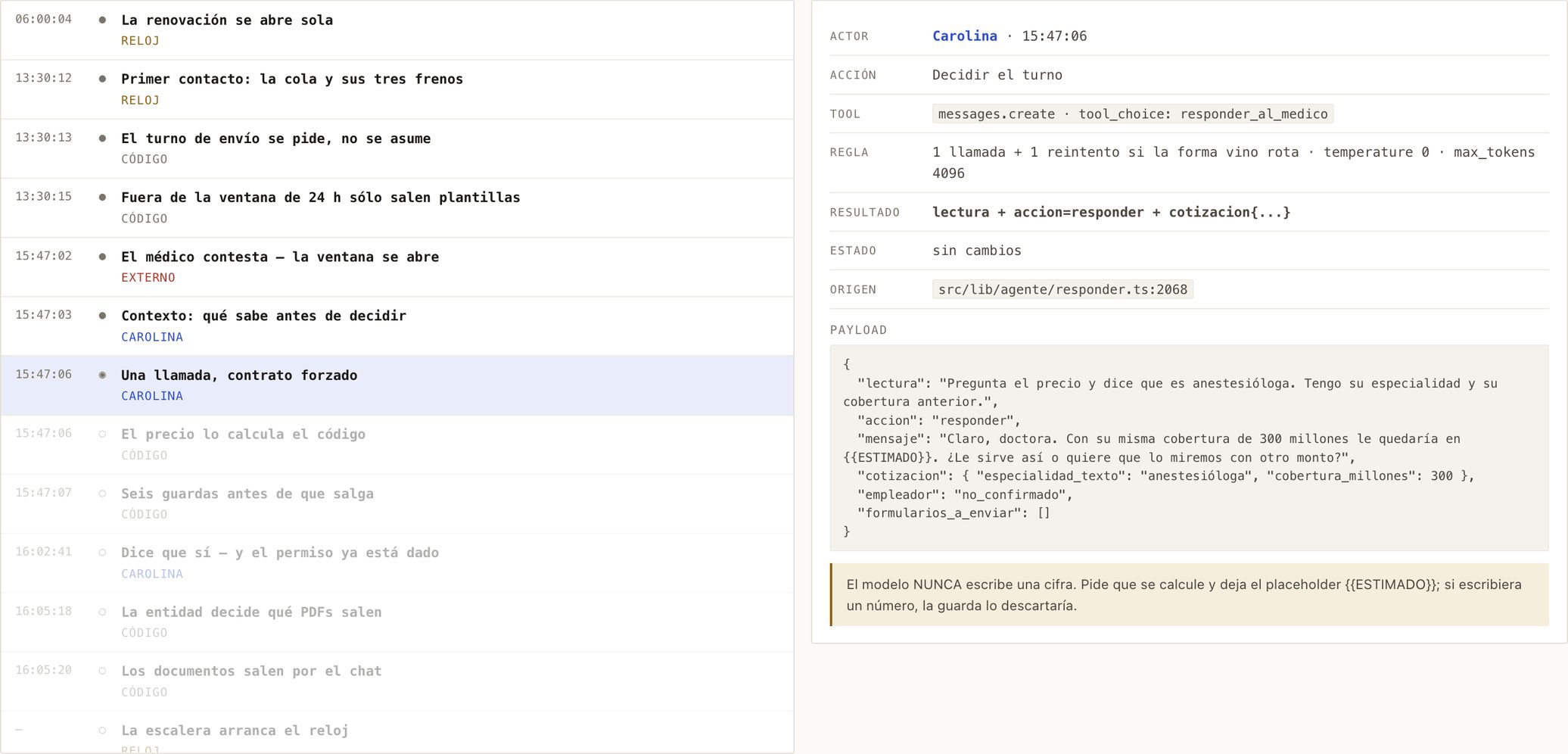Click the Carolina actor link in details
This screenshot has width=1568, height=754.
click(964, 36)
